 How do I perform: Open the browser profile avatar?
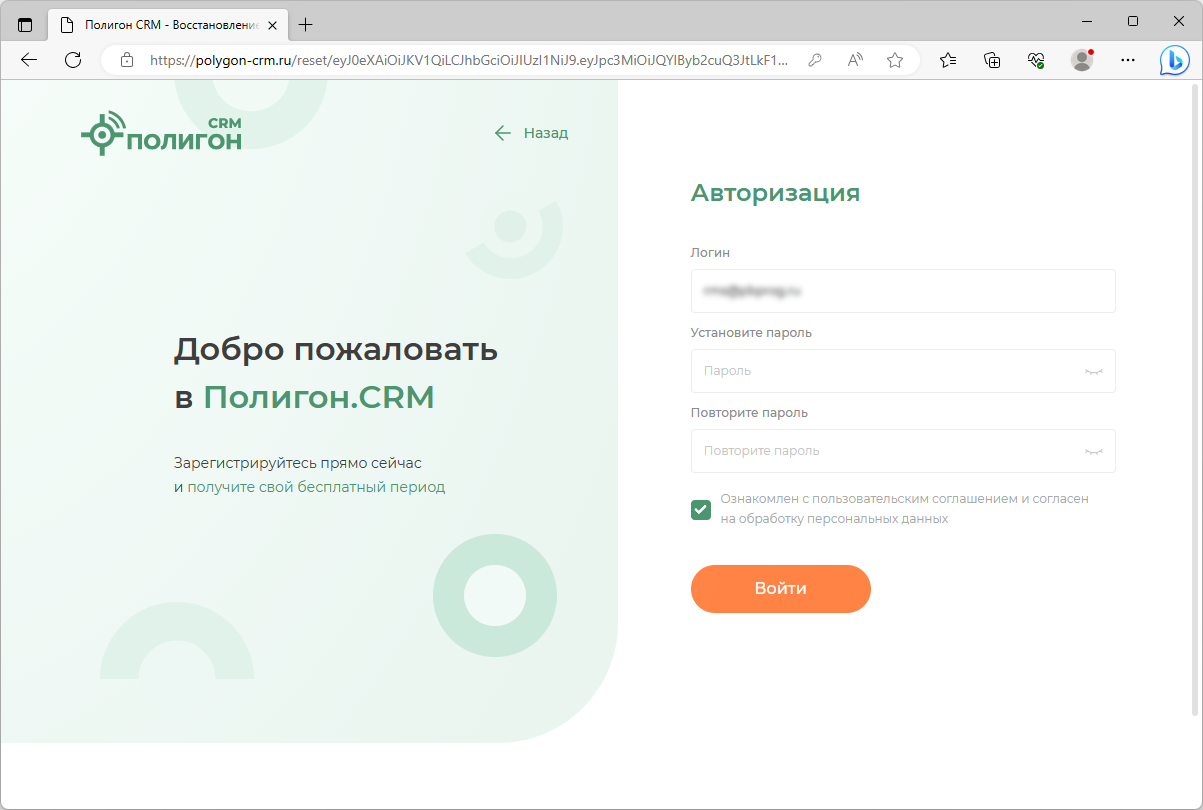point(1082,60)
